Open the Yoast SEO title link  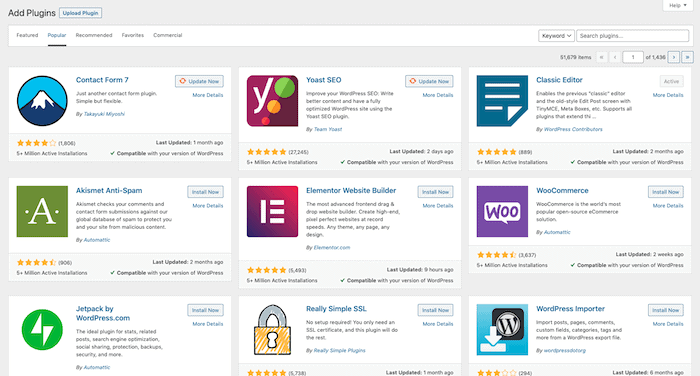click(324, 80)
